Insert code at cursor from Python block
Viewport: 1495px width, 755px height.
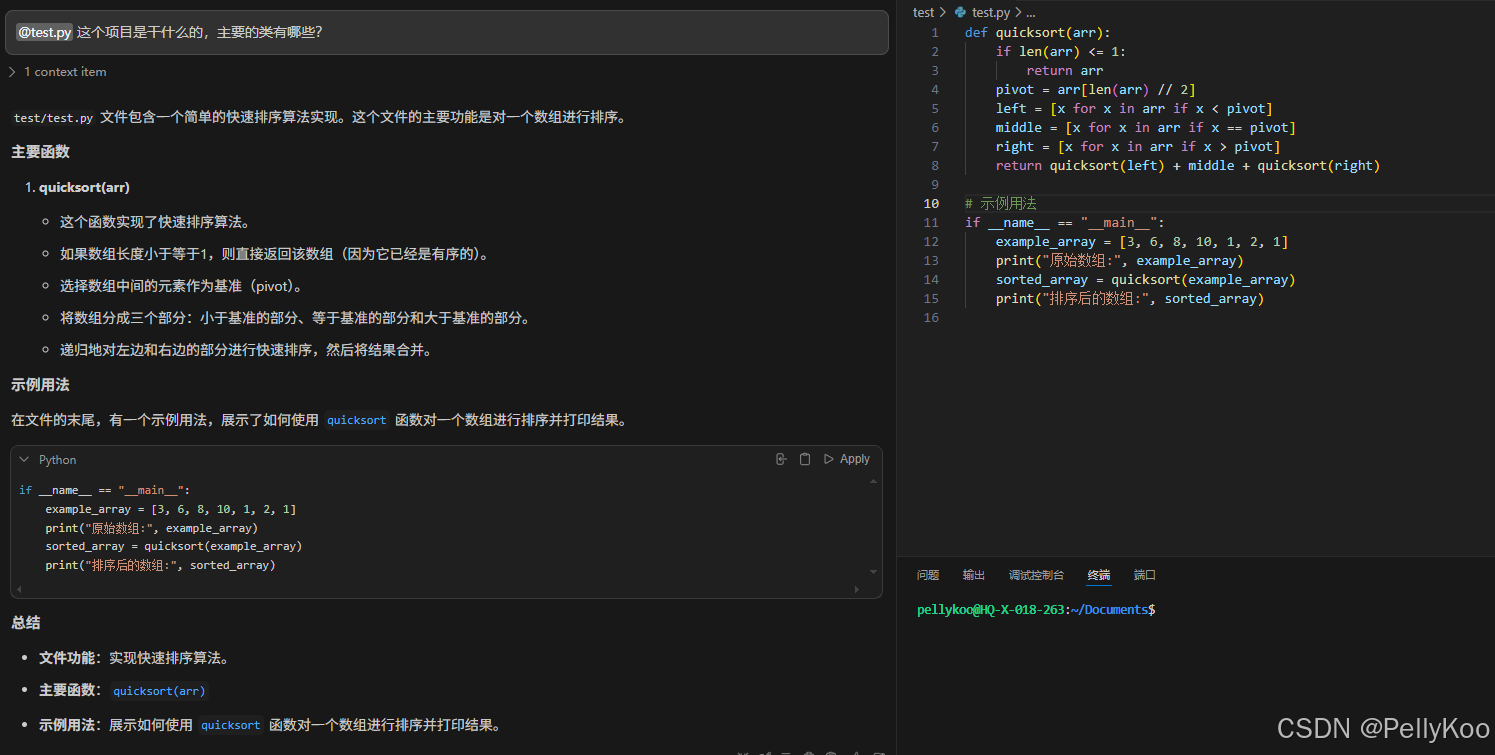coord(781,459)
